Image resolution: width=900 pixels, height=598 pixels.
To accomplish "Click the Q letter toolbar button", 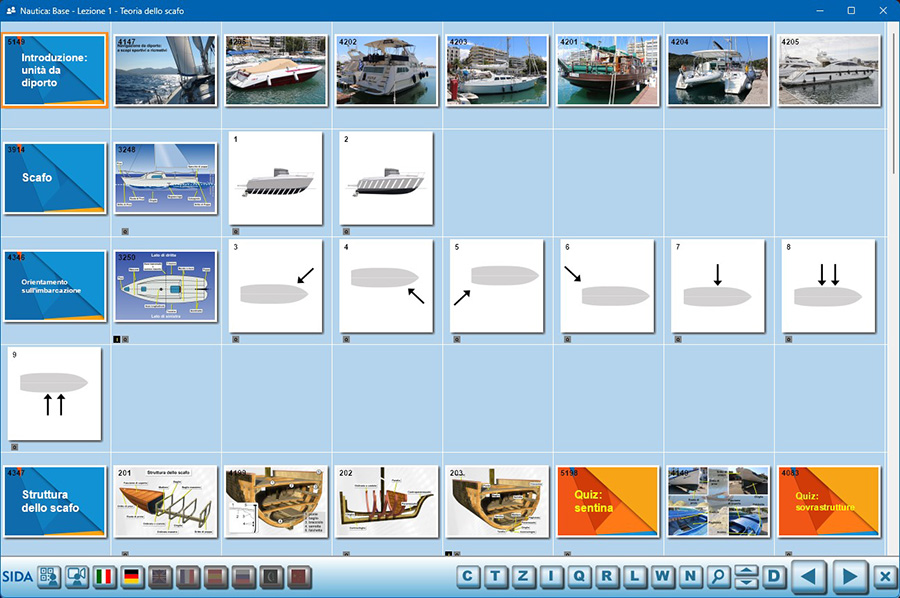I will pyautogui.click(x=580, y=576).
